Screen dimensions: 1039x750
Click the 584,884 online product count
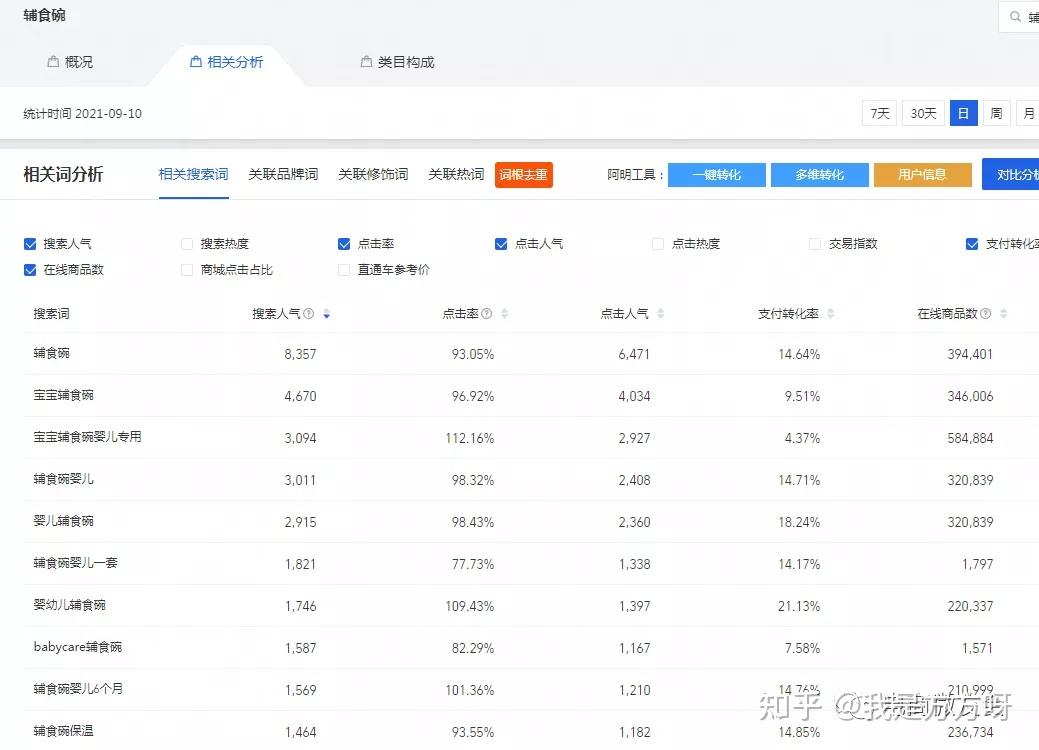coord(970,438)
